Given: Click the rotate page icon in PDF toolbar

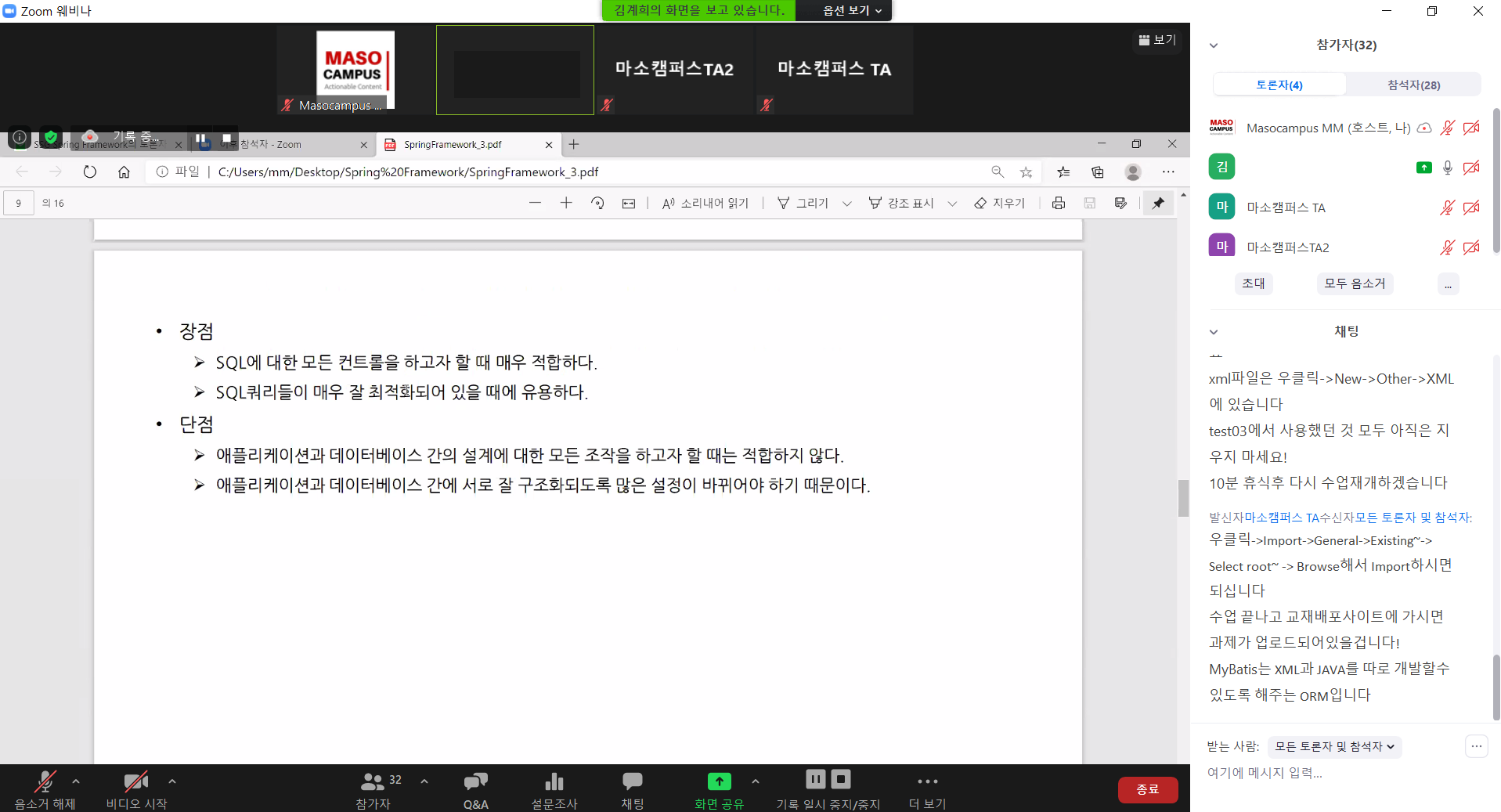Looking at the screenshot, I should pyautogui.click(x=597, y=203).
